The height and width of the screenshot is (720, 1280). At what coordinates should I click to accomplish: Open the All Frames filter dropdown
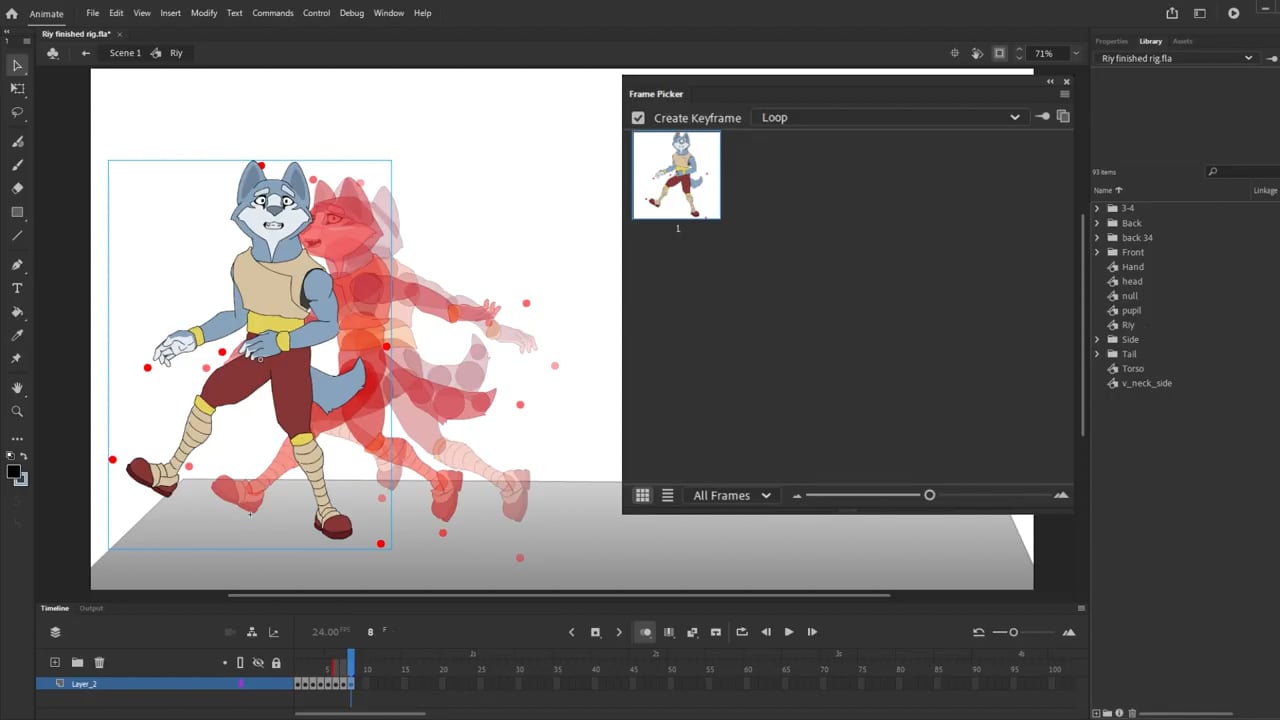click(732, 495)
